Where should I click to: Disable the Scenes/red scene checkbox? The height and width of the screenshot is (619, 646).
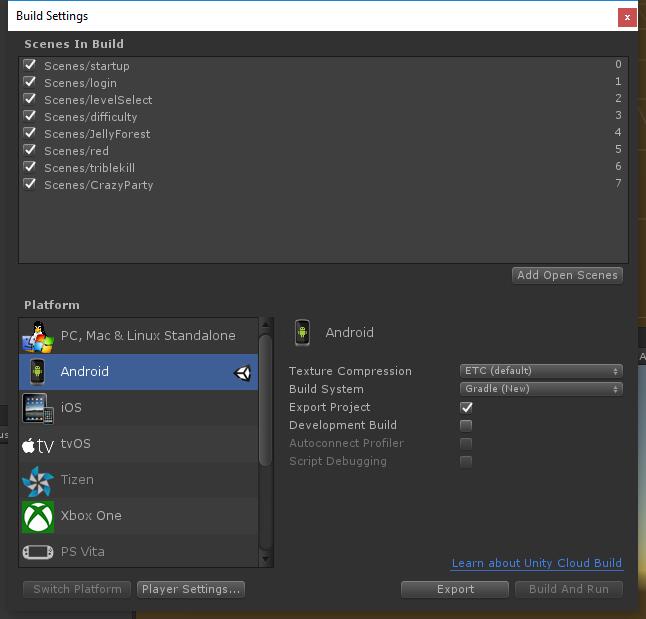tap(30, 150)
